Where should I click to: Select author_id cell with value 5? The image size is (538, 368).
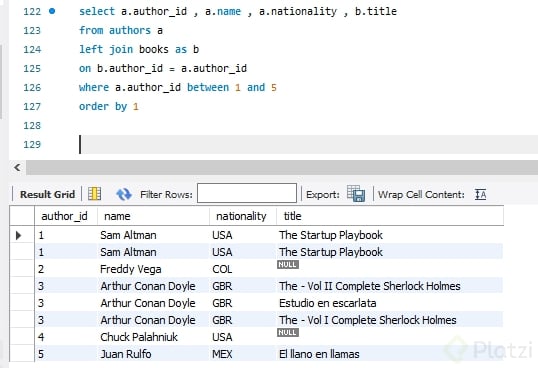(x=66, y=354)
